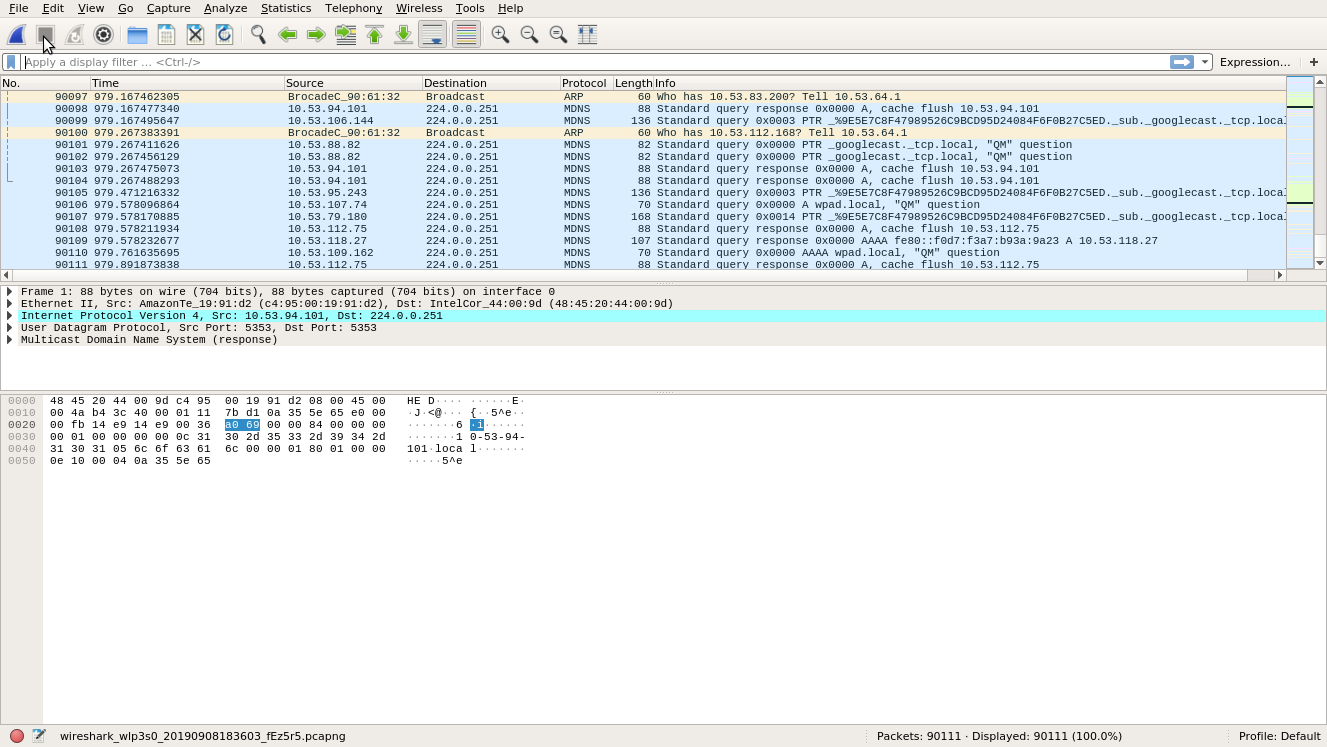Sort by the Info column header

click(x=969, y=83)
